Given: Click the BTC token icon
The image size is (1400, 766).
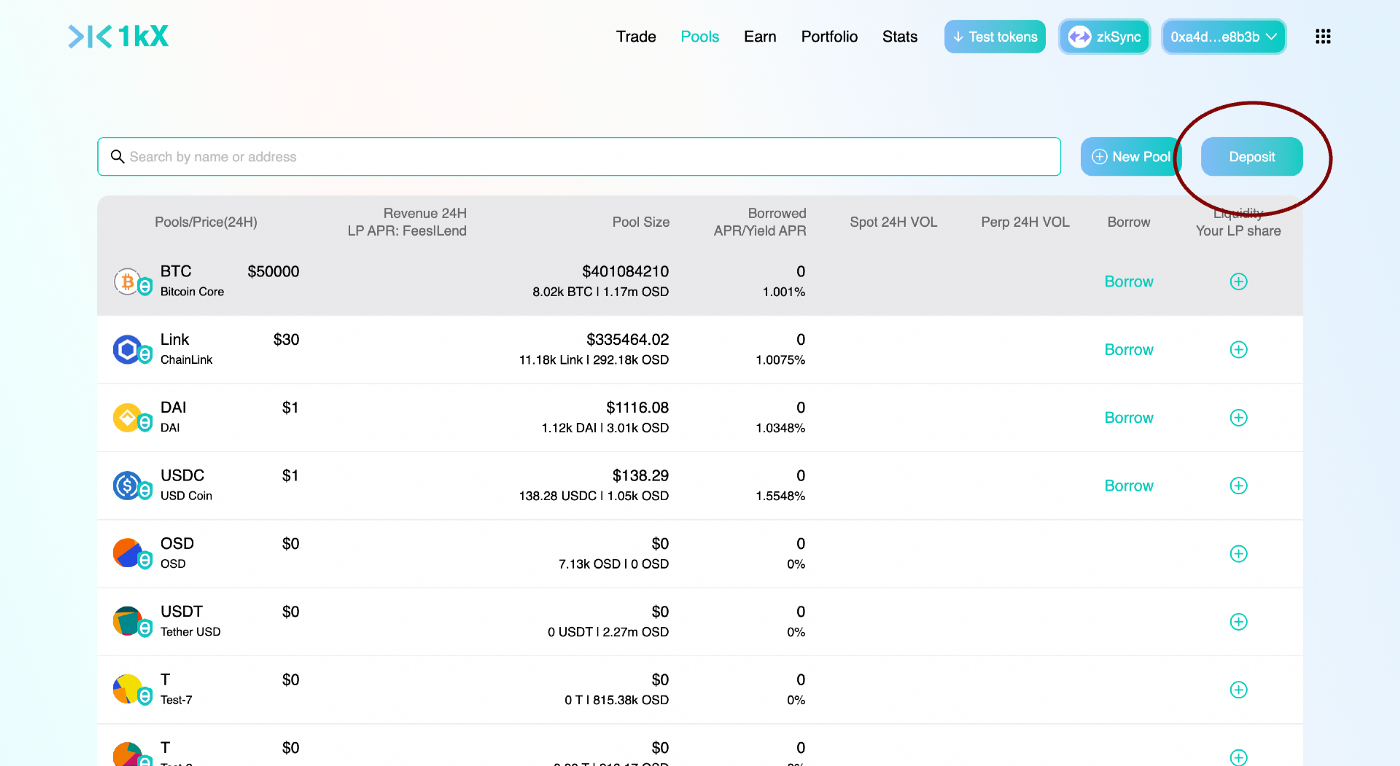Looking at the screenshot, I should click(127, 282).
